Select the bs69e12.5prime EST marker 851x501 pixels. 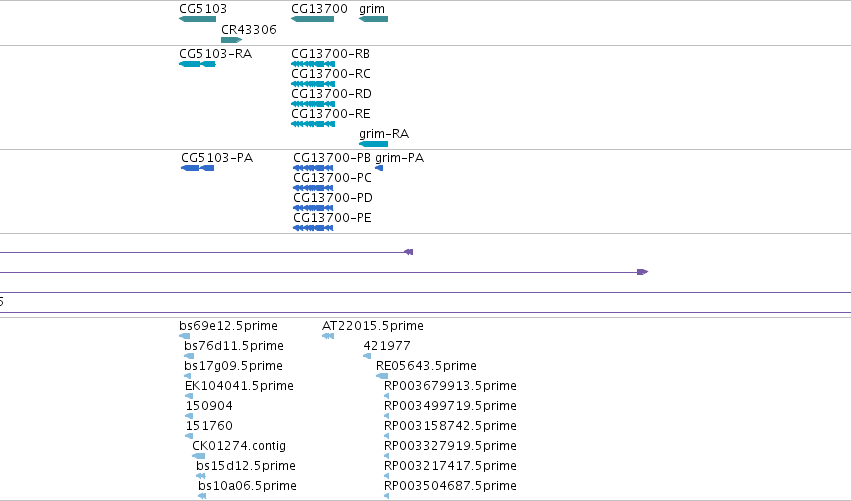coord(185,336)
